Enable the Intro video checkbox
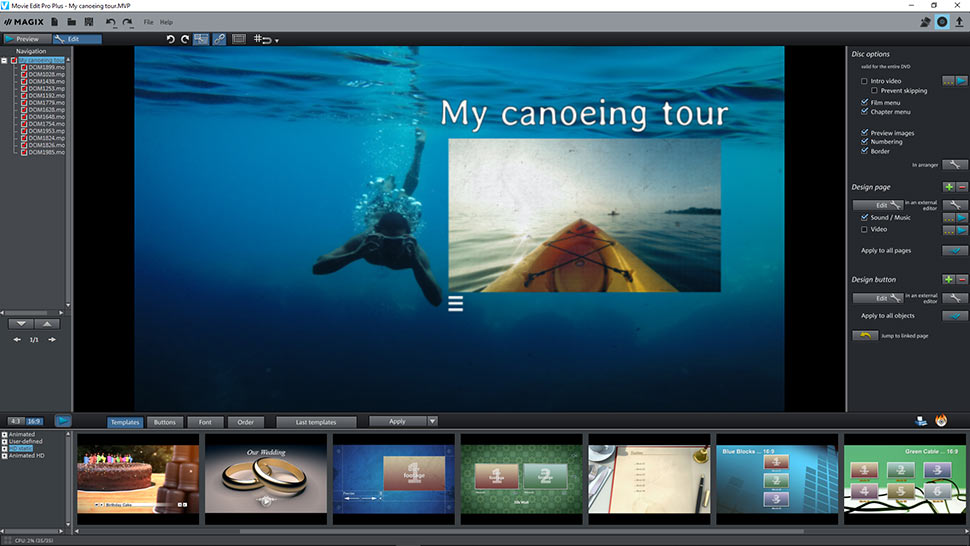This screenshot has height=546, width=970. [x=865, y=81]
